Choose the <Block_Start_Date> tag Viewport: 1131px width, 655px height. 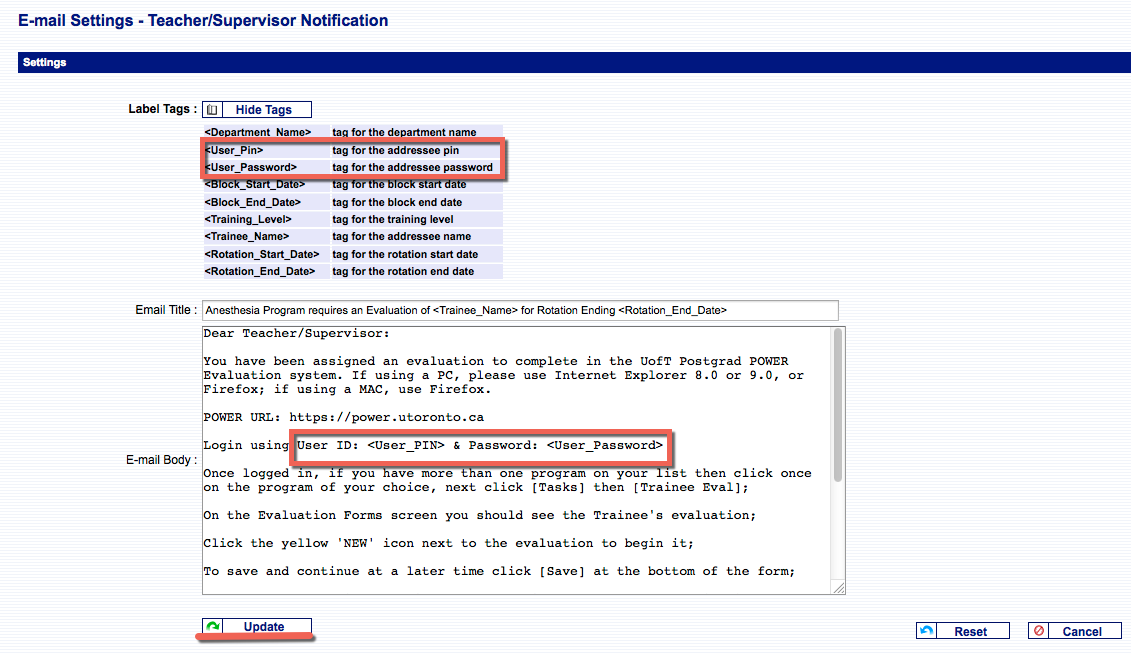coord(254,185)
